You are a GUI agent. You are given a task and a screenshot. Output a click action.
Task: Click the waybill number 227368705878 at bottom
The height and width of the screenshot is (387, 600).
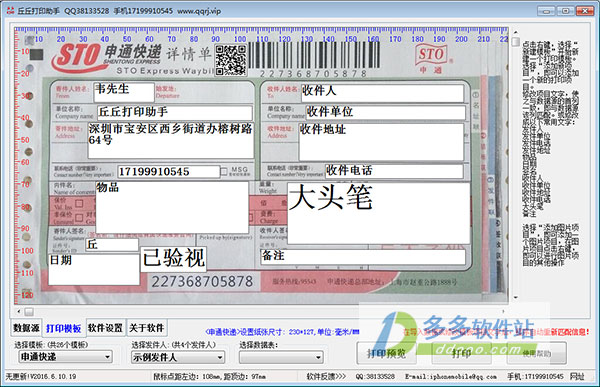pyautogui.click(x=202, y=282)
